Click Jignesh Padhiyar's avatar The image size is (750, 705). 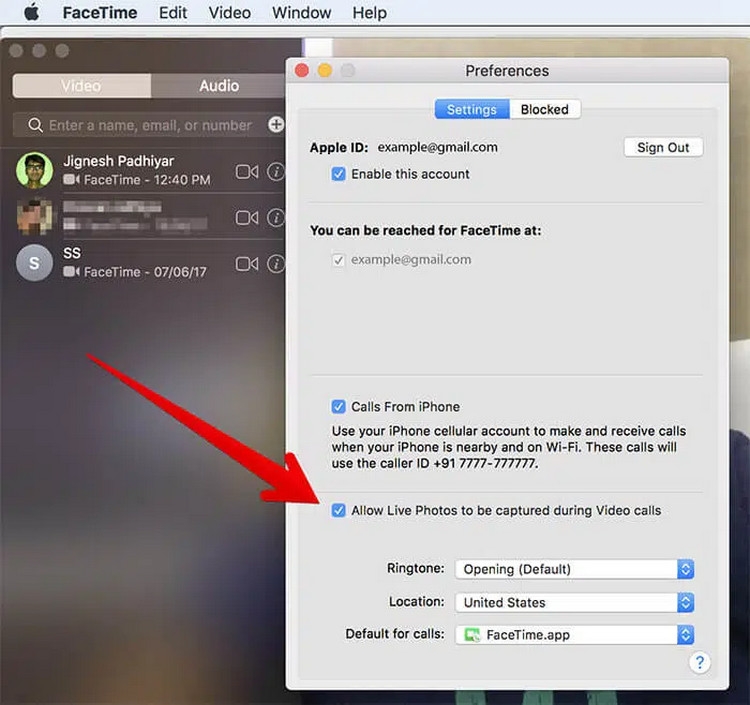pos(34,170)
